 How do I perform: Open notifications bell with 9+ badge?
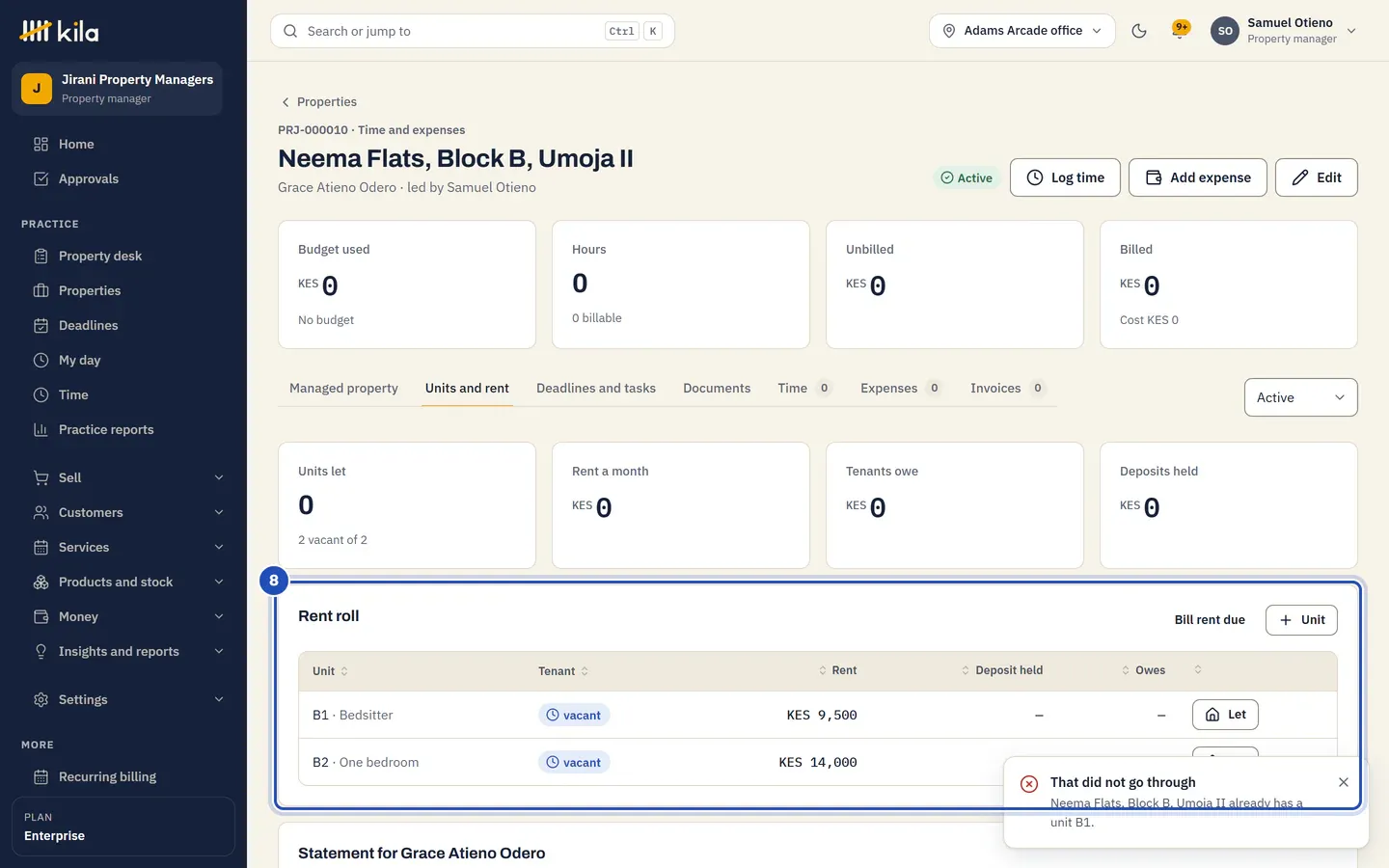[x=1179, y=31]
